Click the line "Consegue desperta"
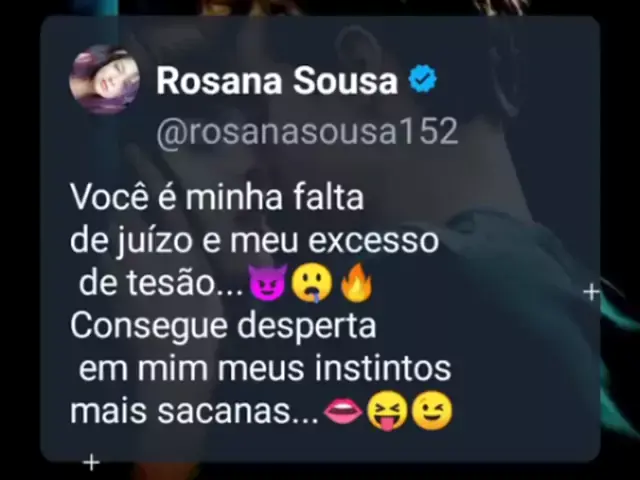This screenshot has height=480, width=640. (223, 326)
